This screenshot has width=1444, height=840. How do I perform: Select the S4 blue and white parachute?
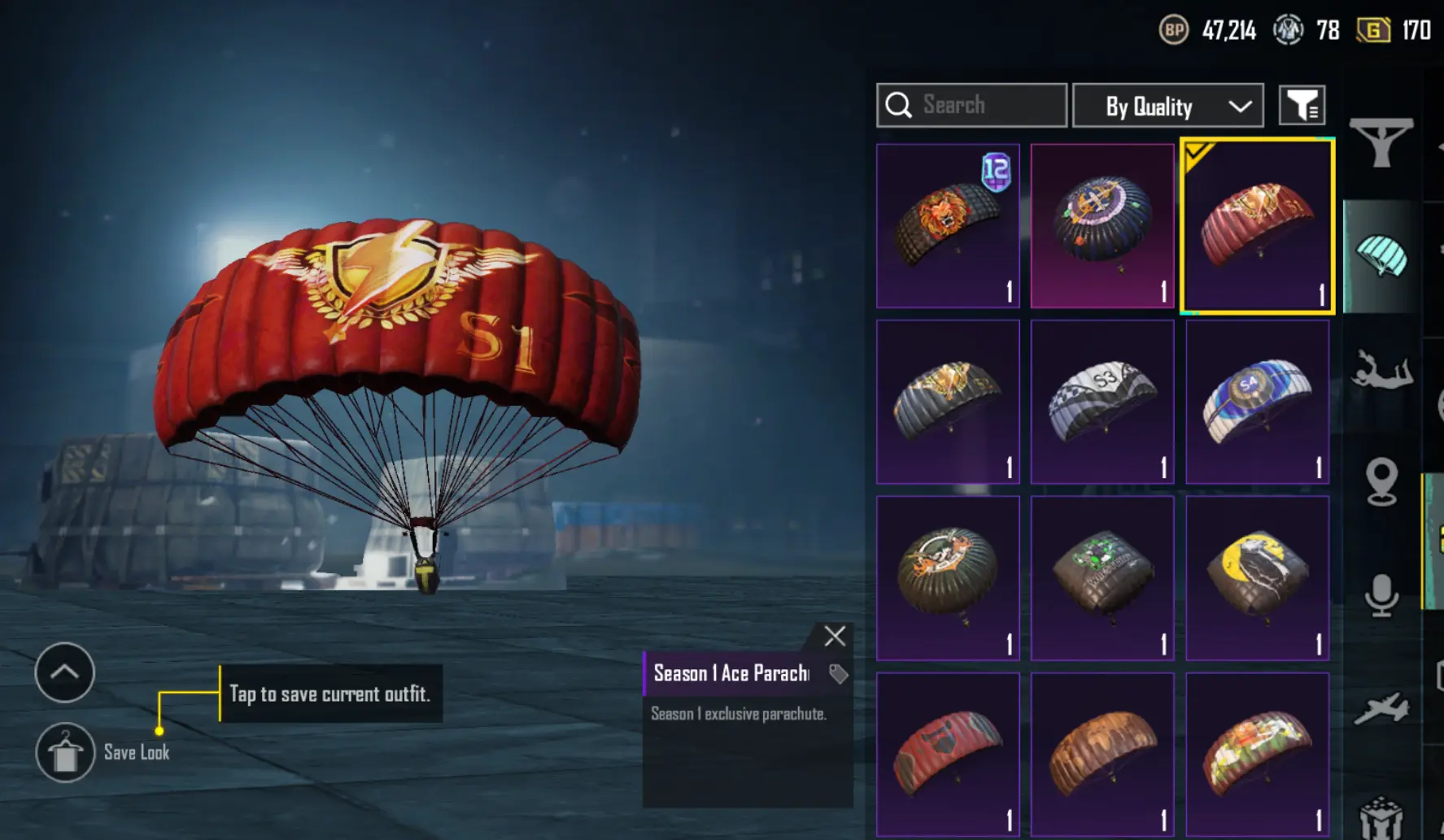click(x=1257, y=402)
